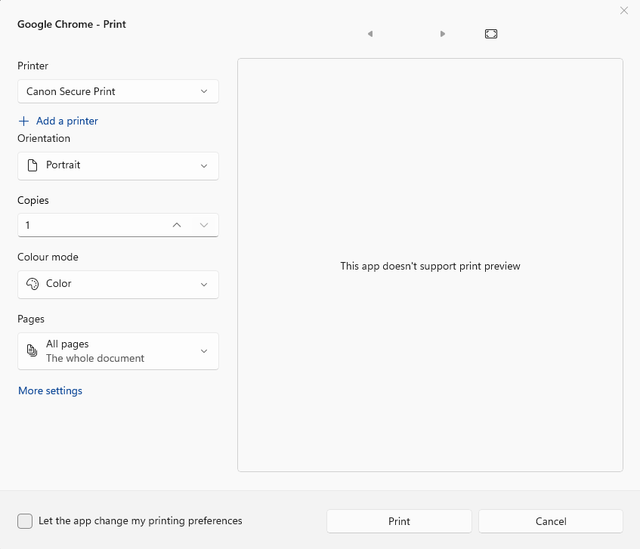
Task: Open More settings link
Action: click(50, 391)
